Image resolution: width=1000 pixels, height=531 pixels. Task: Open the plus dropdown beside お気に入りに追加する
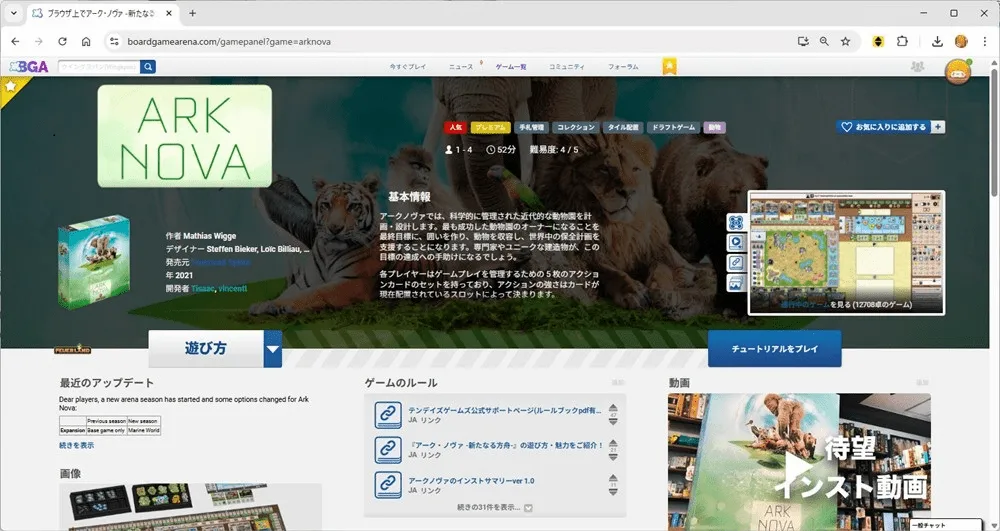pyautogui.click(x=938, y=127)
